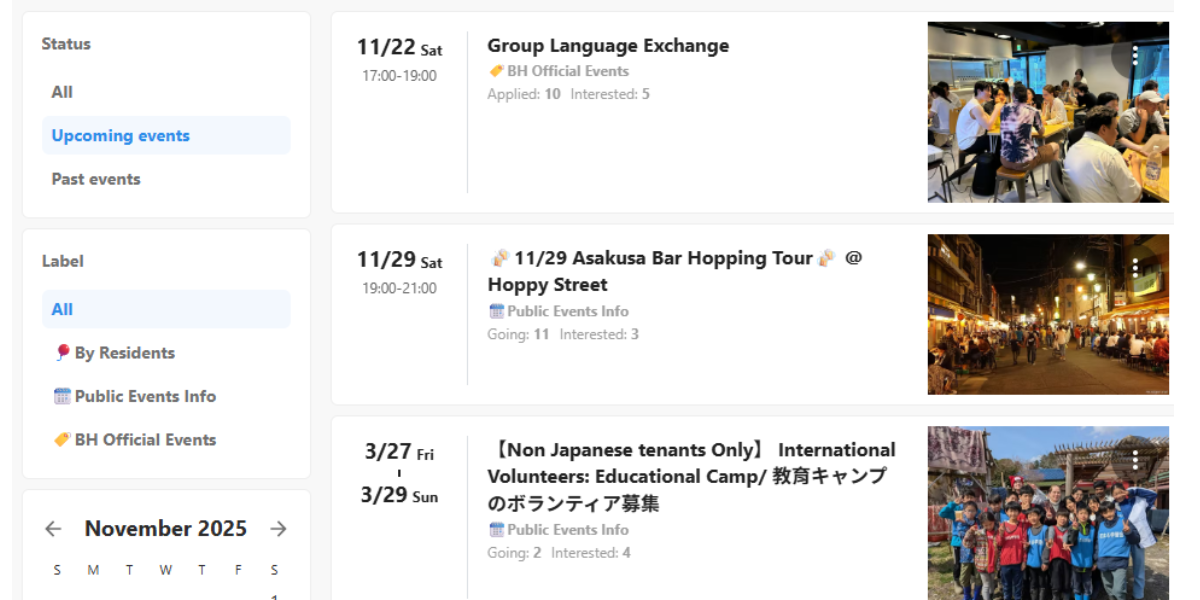Screen dimensions: 1200x600
Task: Filter by Public Events Info calendar label
Action: (x=135, y=396)
